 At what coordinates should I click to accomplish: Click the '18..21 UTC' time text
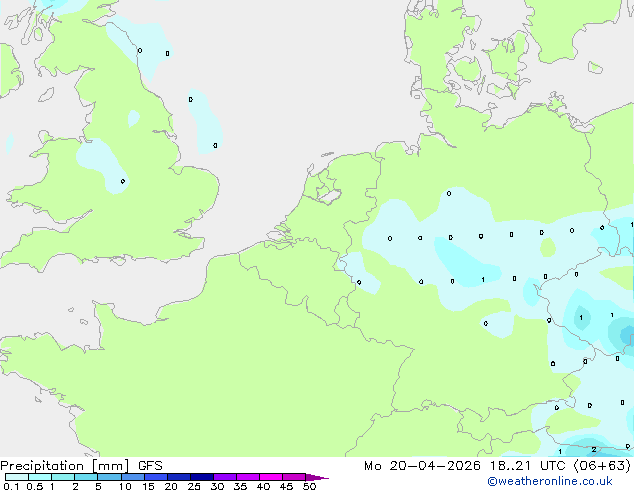528,466
